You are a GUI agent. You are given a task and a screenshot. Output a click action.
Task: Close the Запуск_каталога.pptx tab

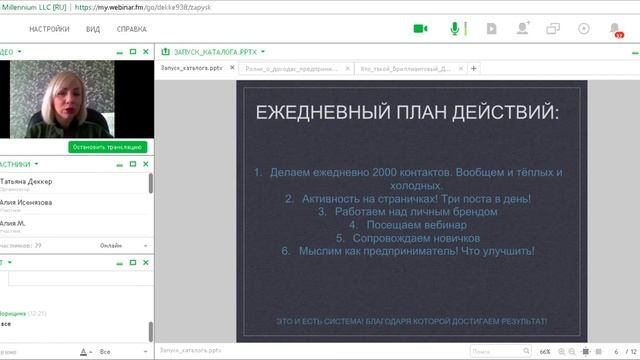click(232, 68)
